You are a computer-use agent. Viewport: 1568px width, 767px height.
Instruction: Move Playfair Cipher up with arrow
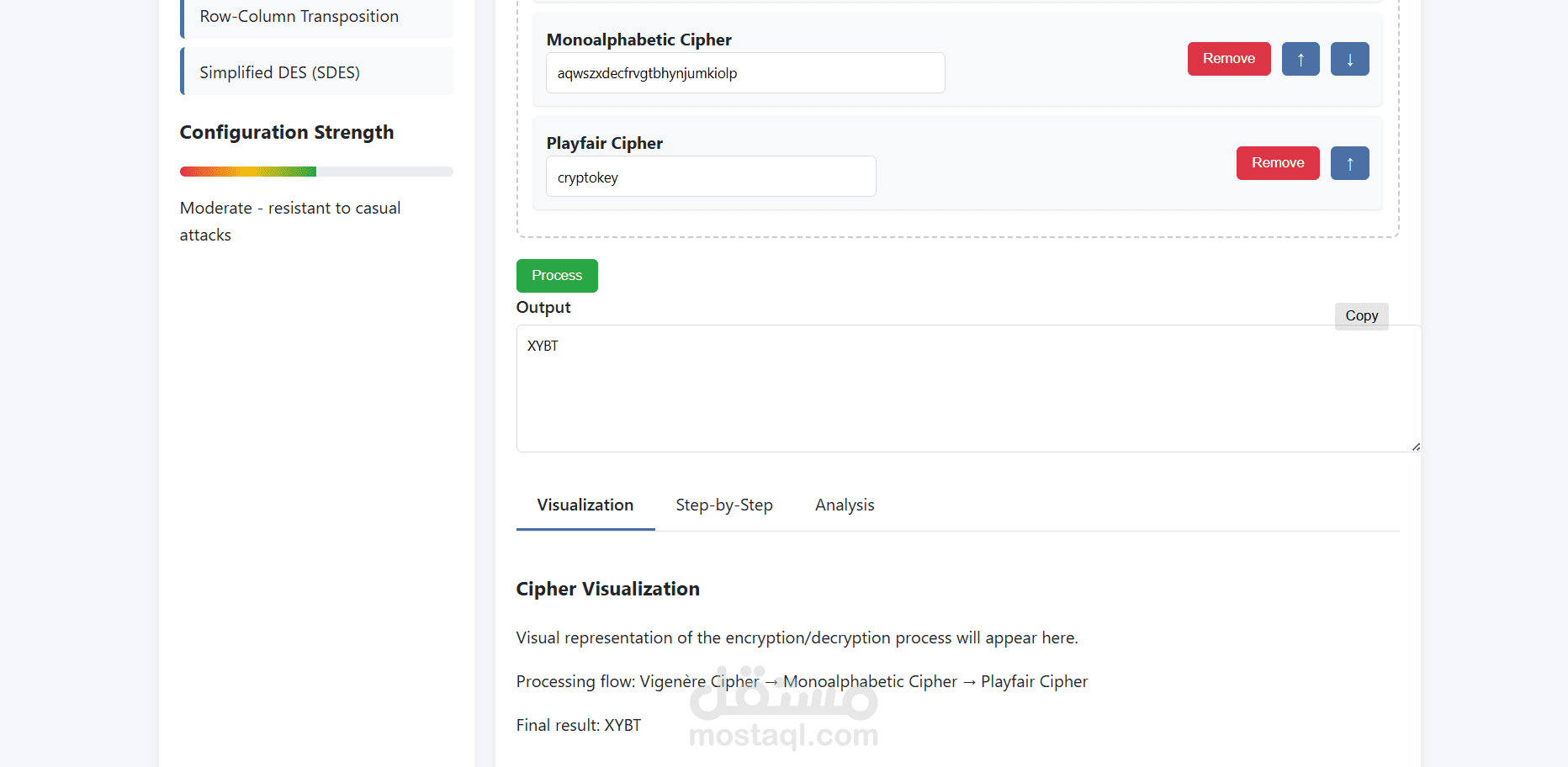point(1349,163)
